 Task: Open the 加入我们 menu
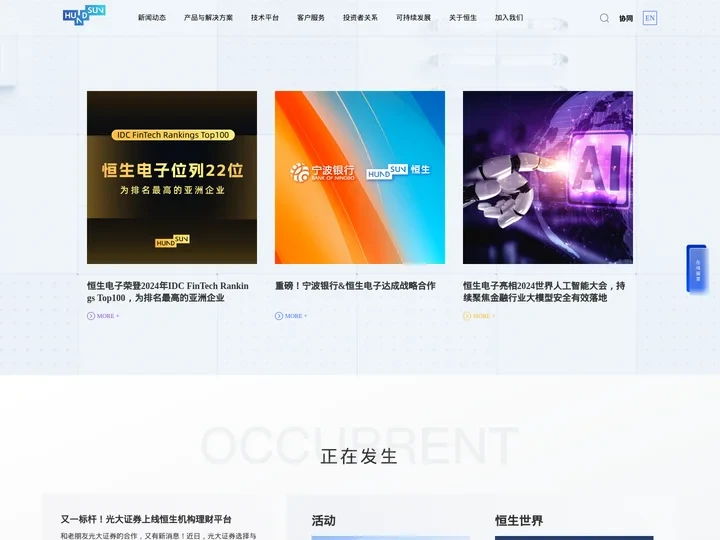click(x=509, y=17)
